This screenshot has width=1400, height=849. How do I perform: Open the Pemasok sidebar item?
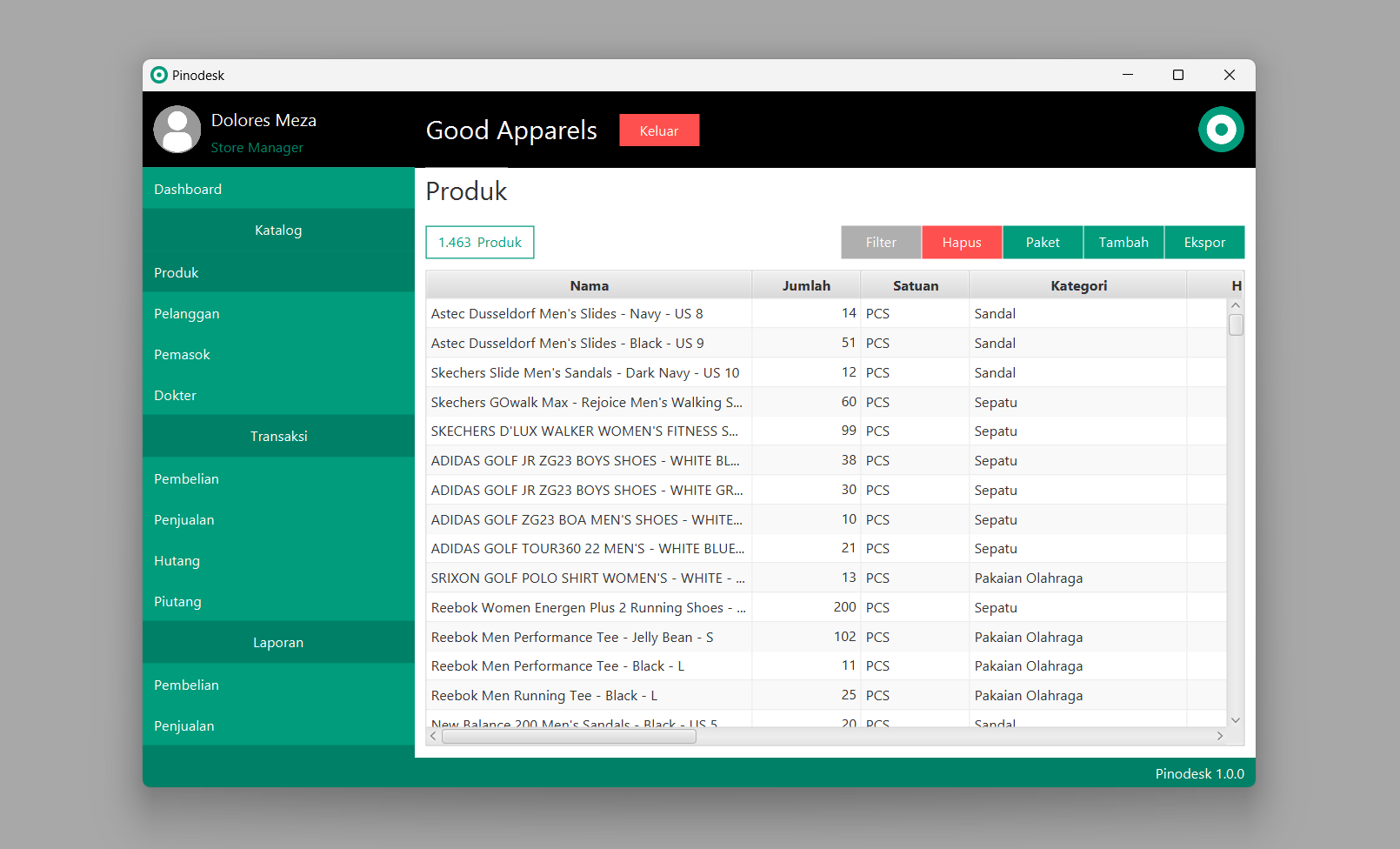point(183,354)
